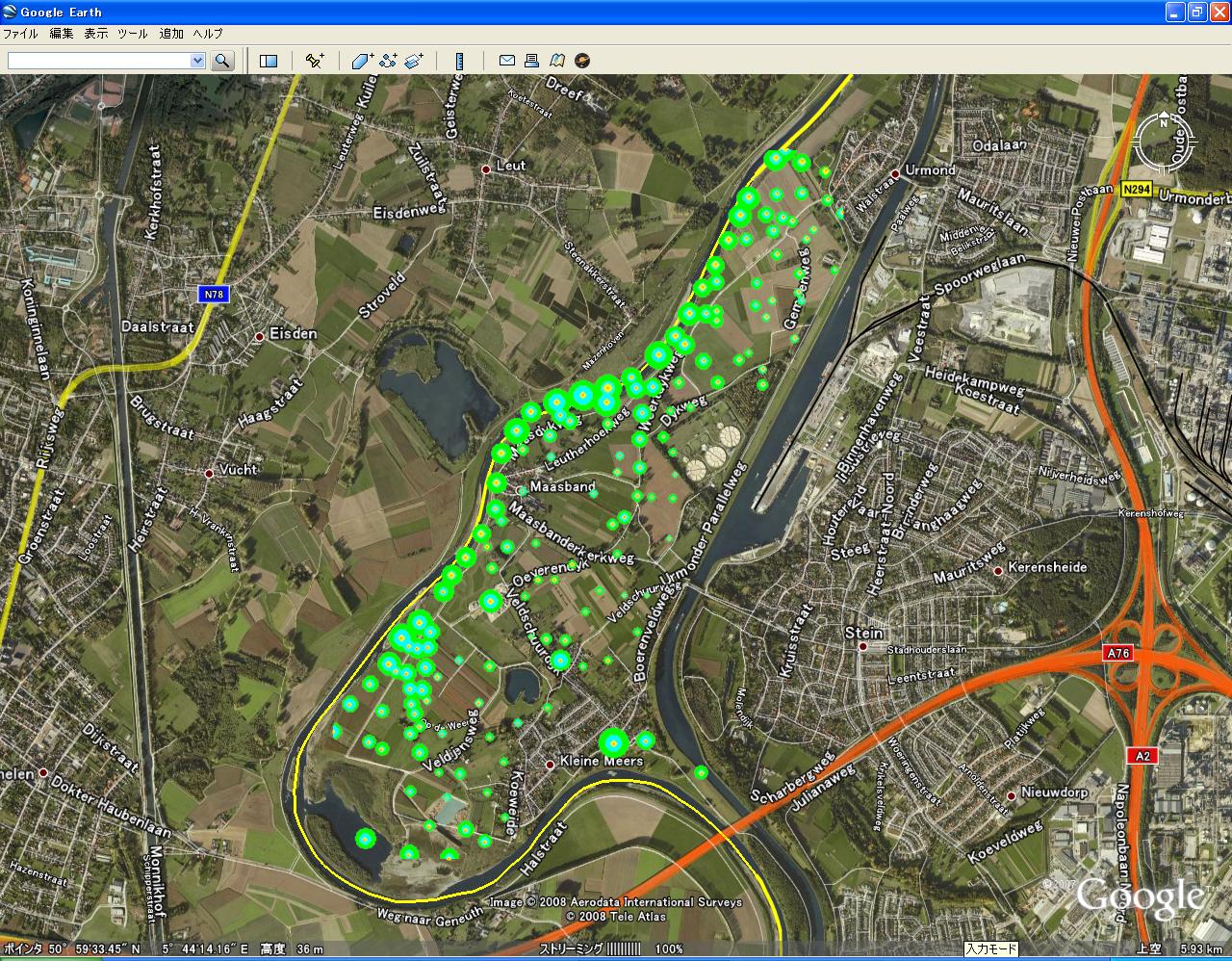Click the search magnifier button
Image resolution: width=1232 pixels, height=961 pixels.
coord(222,61)
